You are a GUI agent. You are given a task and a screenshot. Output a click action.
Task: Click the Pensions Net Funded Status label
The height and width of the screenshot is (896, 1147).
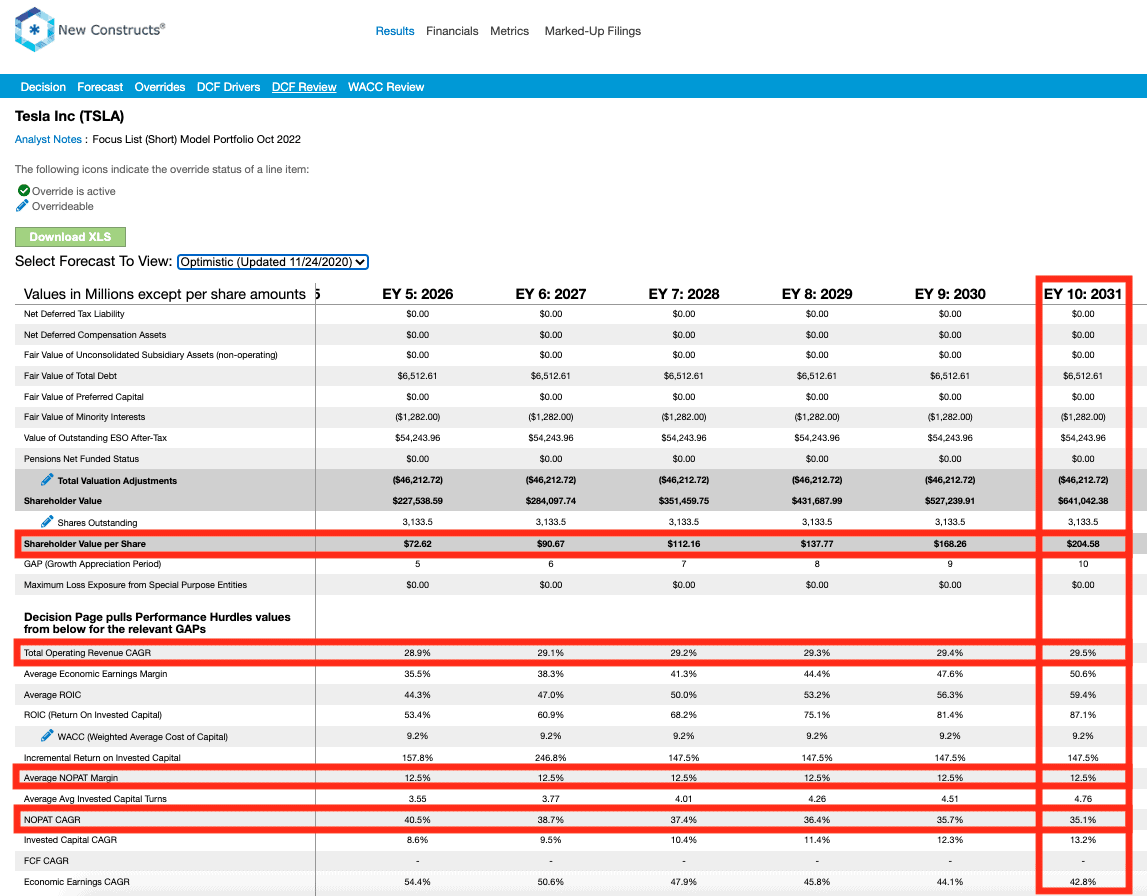pos(81,459)
